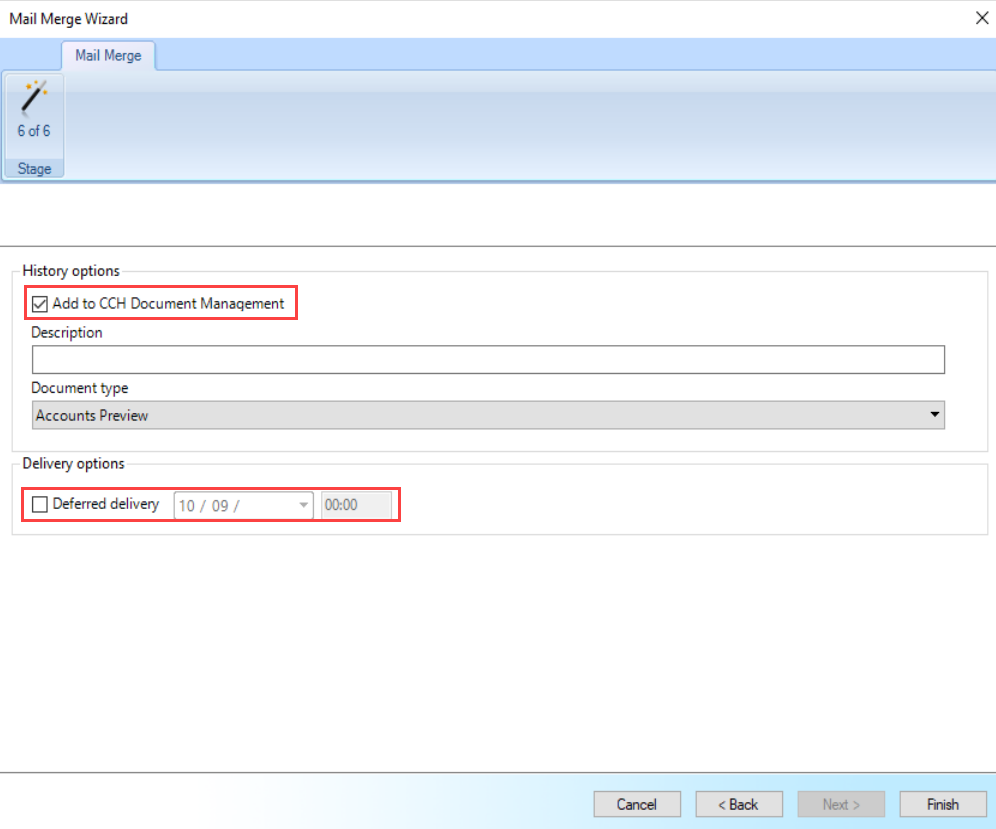Image resolution: width=996 pixels, height=829 pixels.
Task: Close the Mail Merge Wizard window
Action: pos(982,18)
